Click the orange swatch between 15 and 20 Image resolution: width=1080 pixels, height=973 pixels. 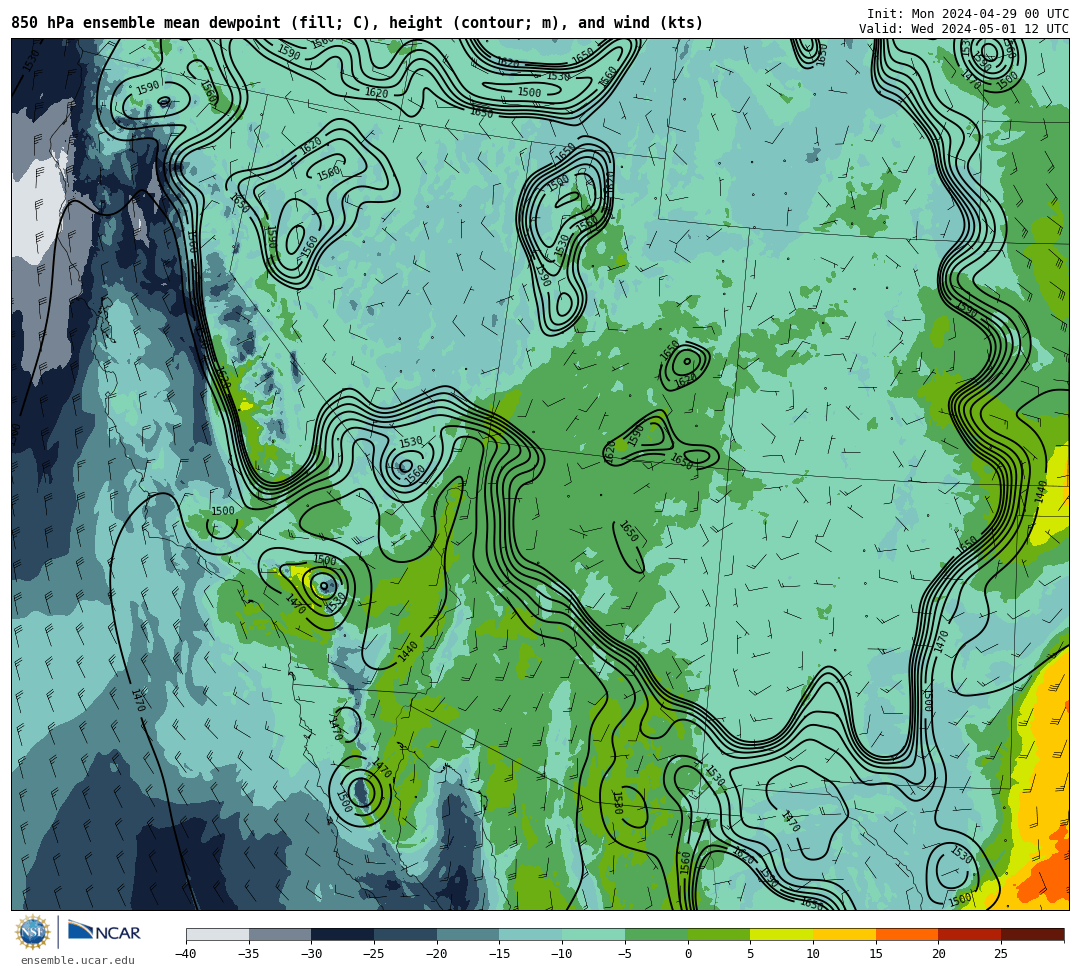pyautogui.click(x=907, y=934)
